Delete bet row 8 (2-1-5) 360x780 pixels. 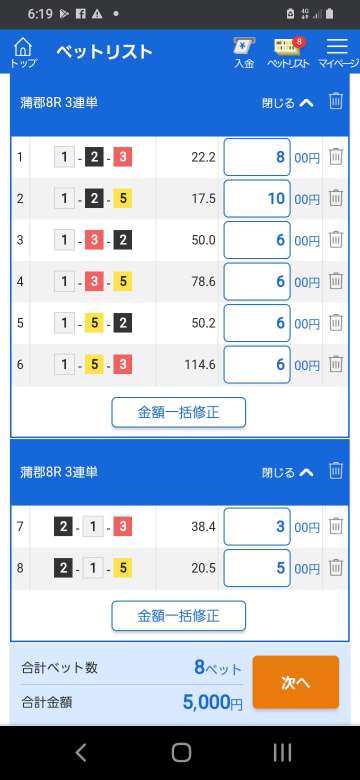click(336, 568)
